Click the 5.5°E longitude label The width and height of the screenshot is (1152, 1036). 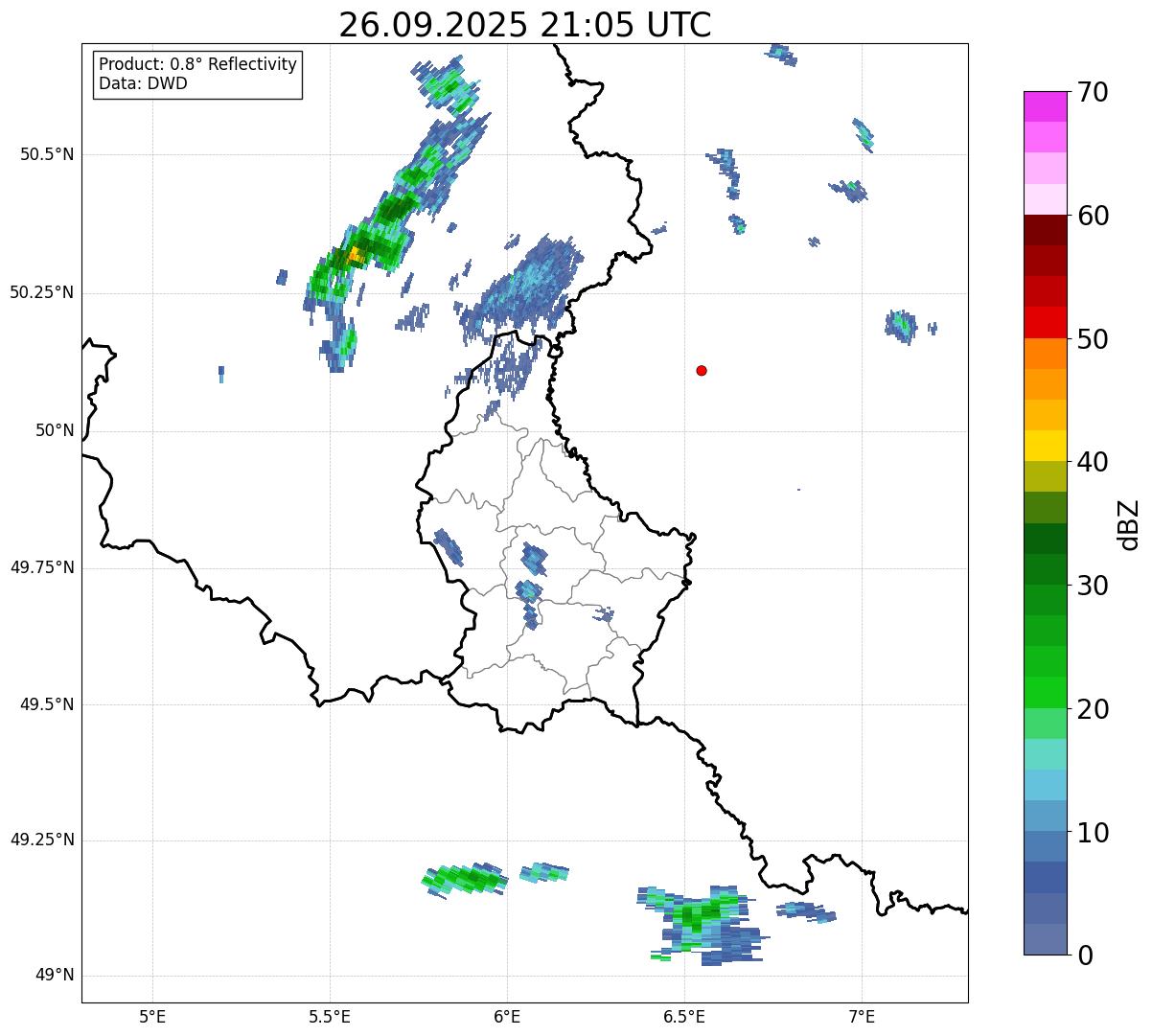tap(330, 1016)
